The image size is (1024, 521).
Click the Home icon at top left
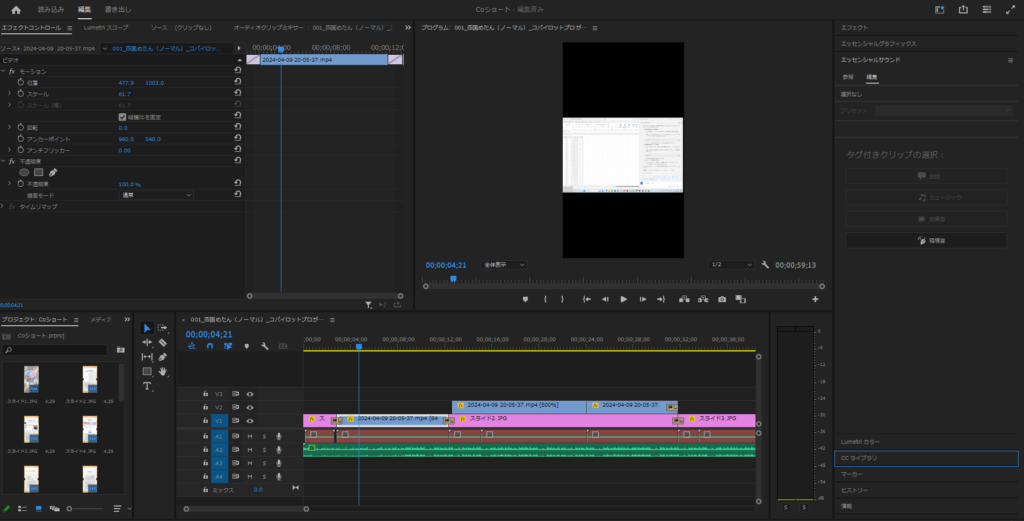tap(15, 9)
